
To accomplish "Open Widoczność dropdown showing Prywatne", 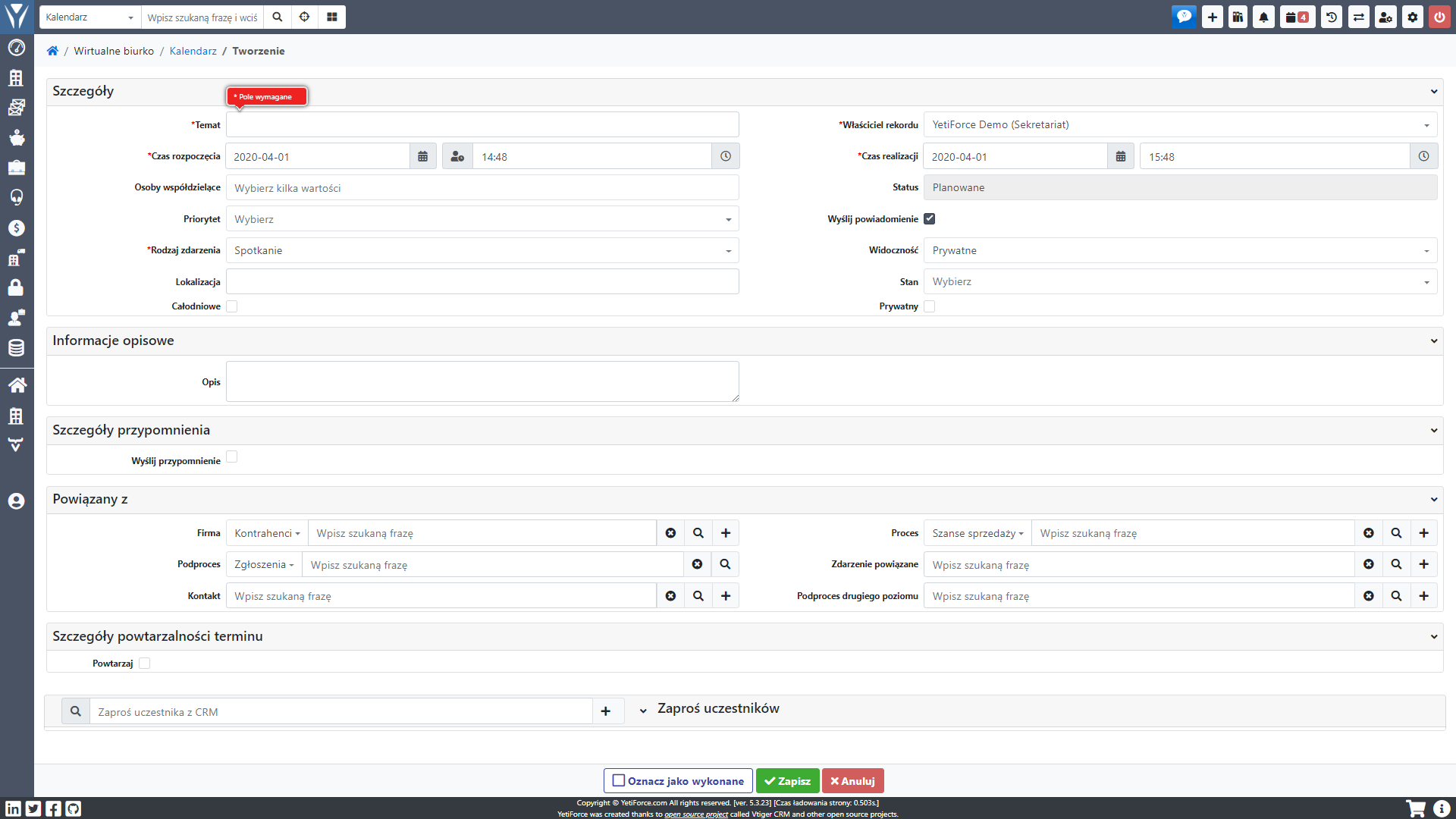I will tap(1180, 250).
